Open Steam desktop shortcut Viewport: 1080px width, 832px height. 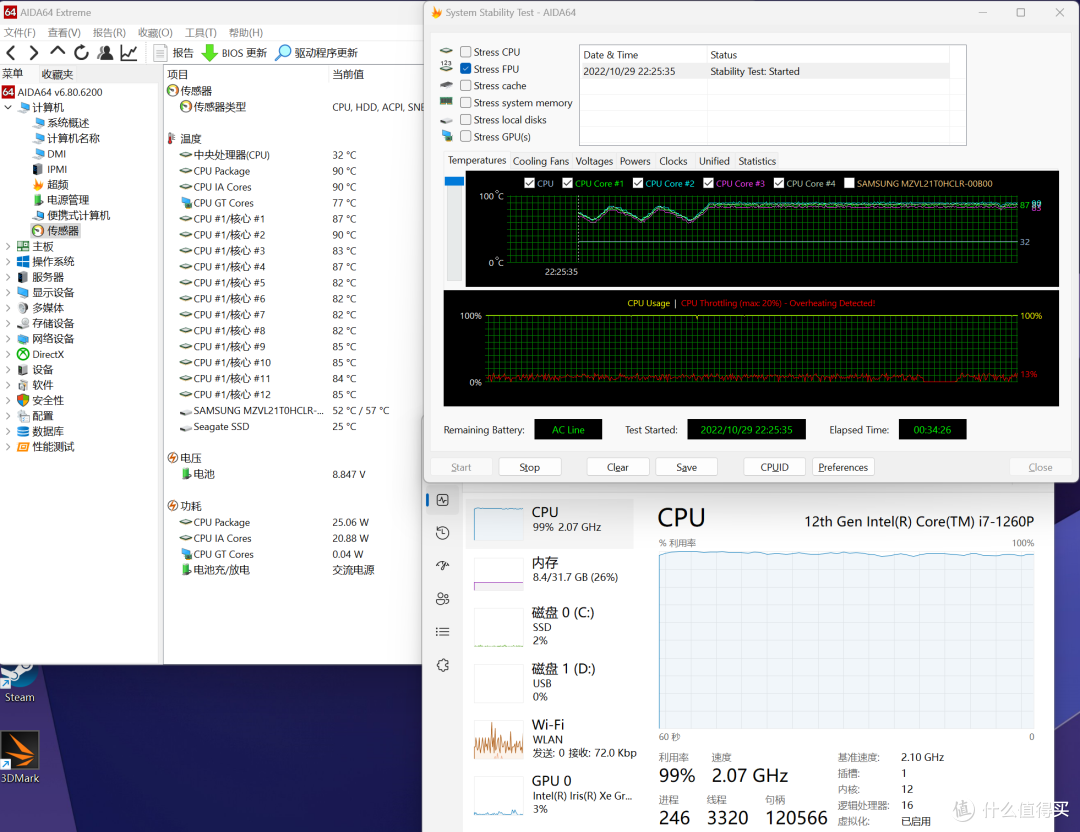click(x=19, y=683)
